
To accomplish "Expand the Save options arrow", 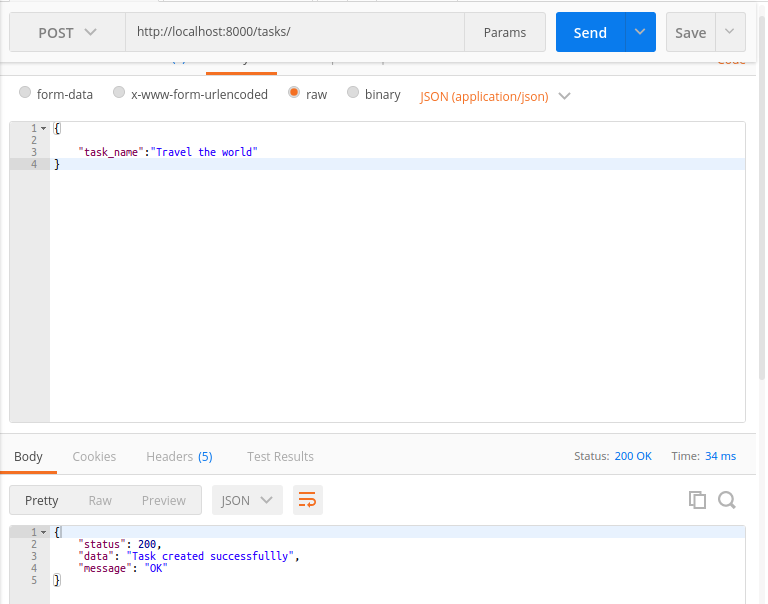I will pos(730,32).
